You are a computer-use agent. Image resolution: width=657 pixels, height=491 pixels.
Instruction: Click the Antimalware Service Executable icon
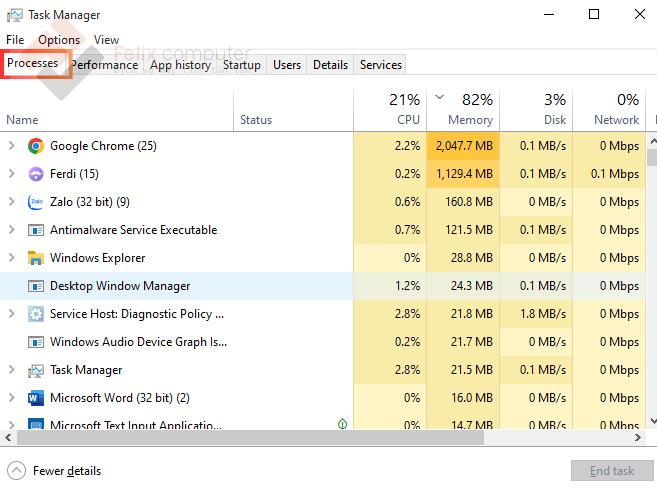coord(36,230)
